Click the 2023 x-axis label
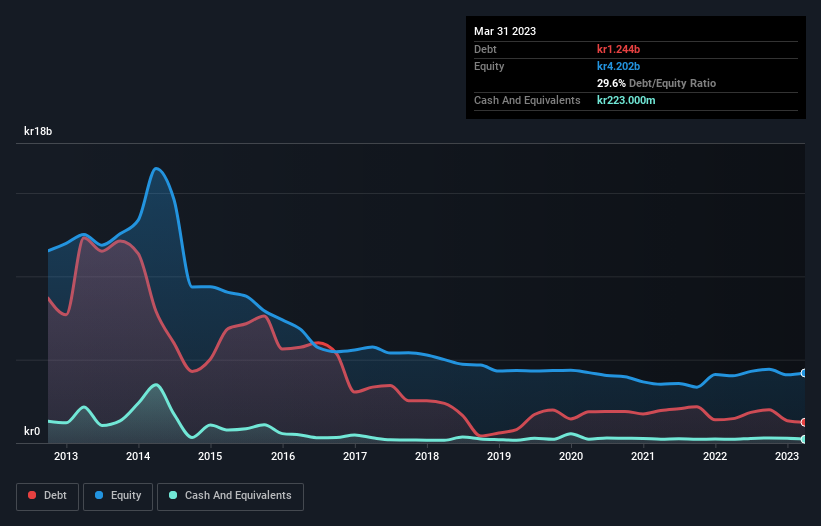The height and width of the screenshot is (526, 821). click(x=786, y=456)
